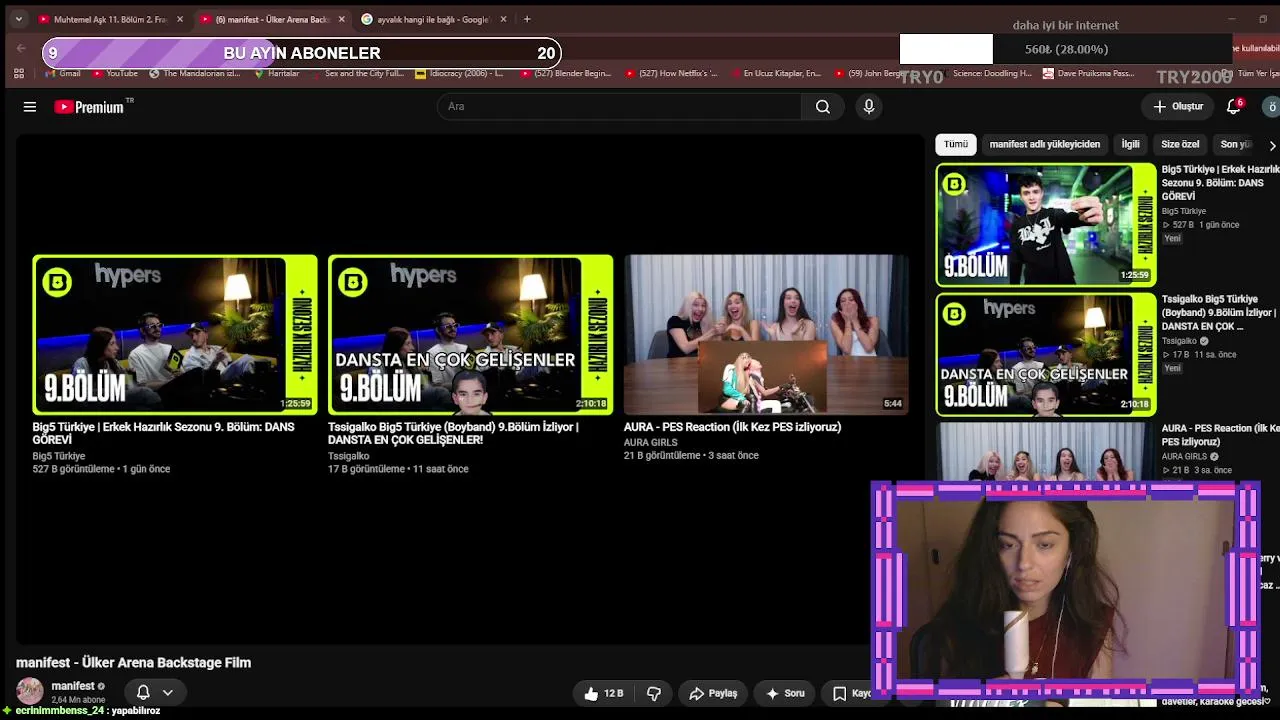Click '527 B görüntüleme' under end-screen video
Image resolution: width=1280 pixels, height=720 pixels.
point(74,469)
